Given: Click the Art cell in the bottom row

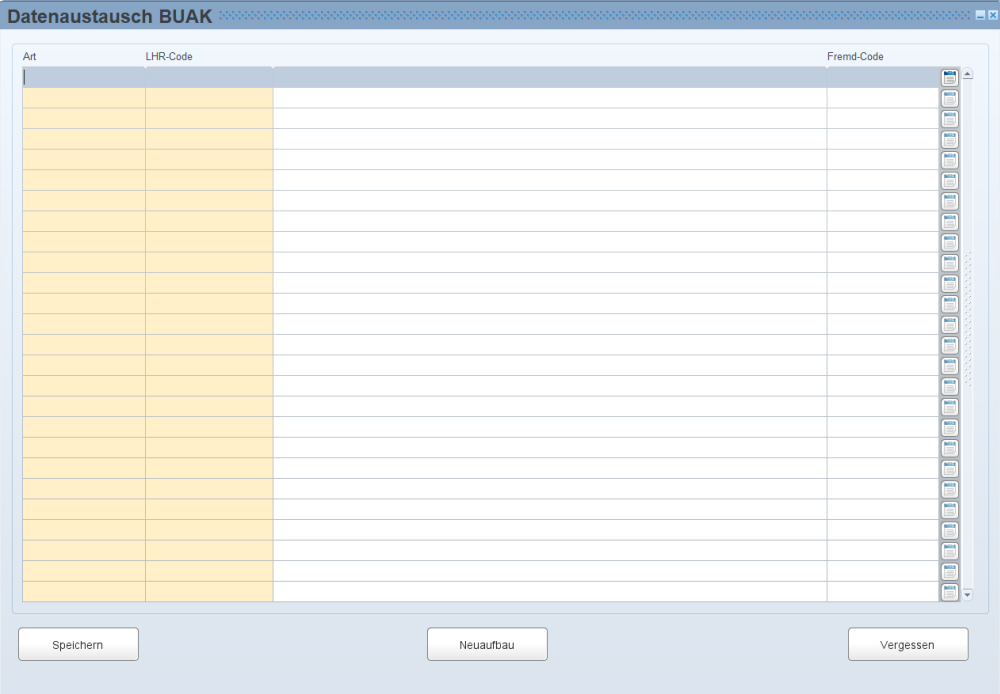Looking at the screenshot, I should [84, 591].
